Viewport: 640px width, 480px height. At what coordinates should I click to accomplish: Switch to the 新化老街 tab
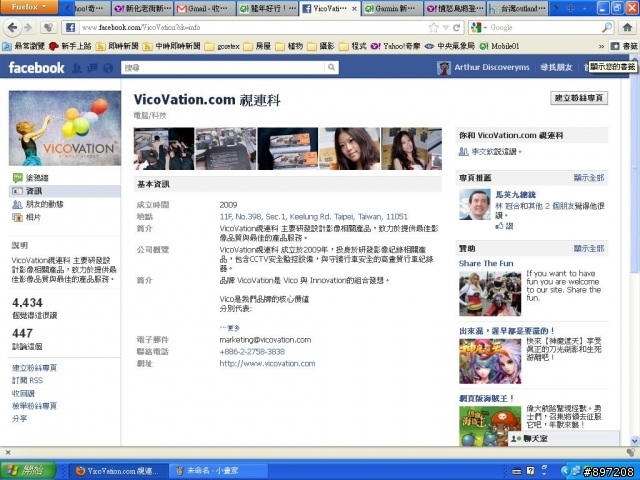click(x=142, y=8)
